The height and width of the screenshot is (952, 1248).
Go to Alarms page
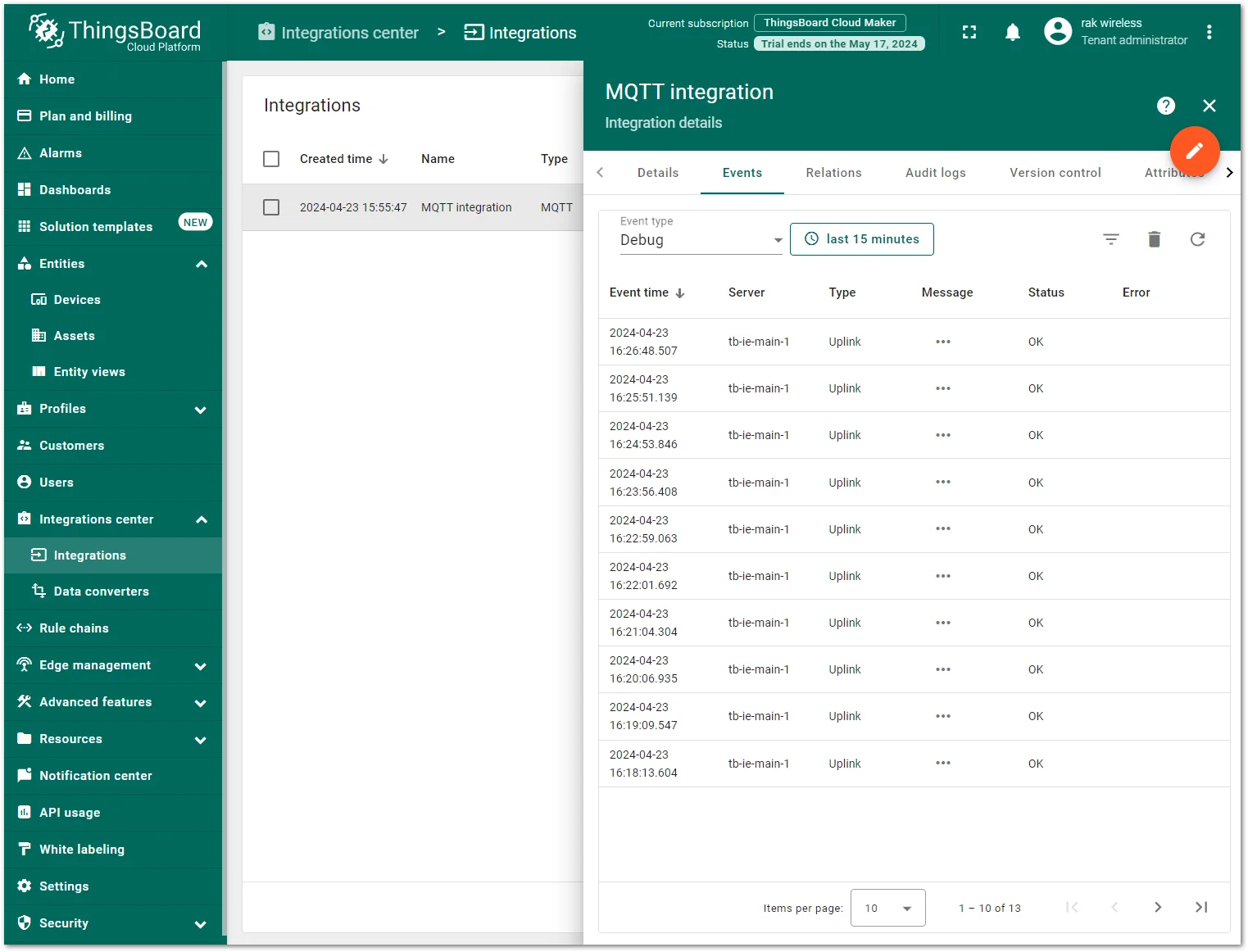[113, 153]
